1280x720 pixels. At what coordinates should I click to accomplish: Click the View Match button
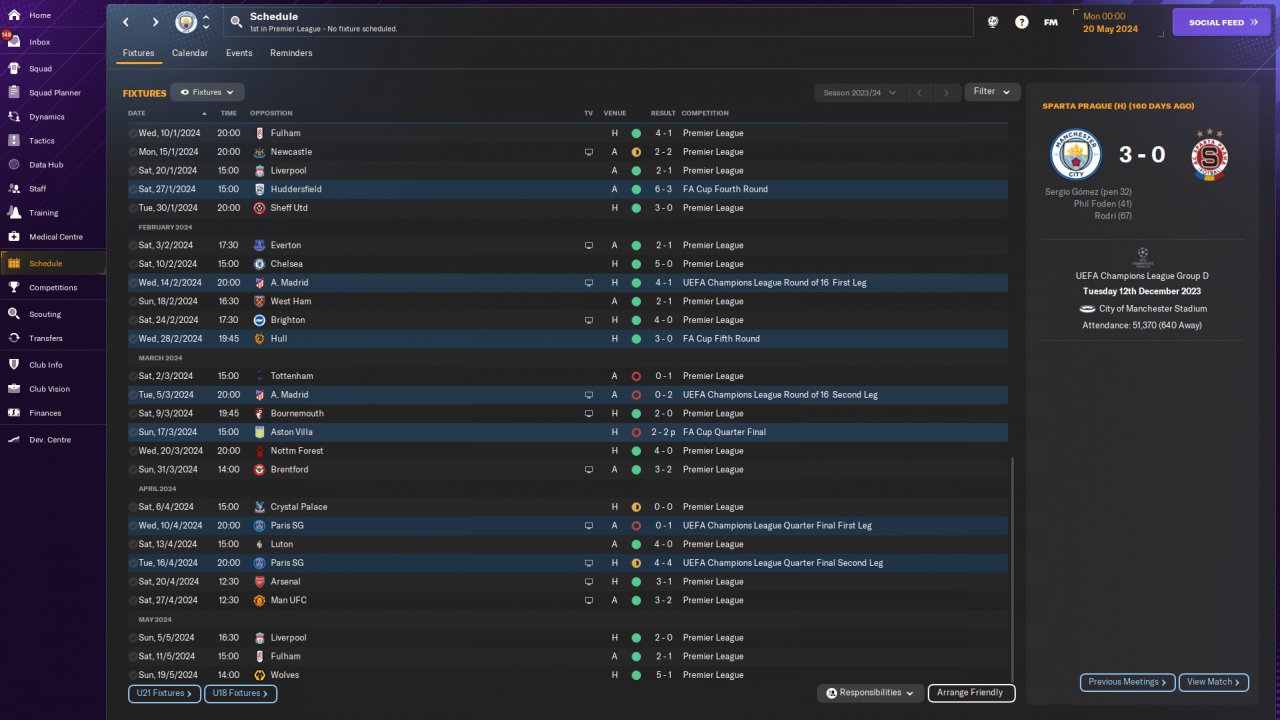1214,682
